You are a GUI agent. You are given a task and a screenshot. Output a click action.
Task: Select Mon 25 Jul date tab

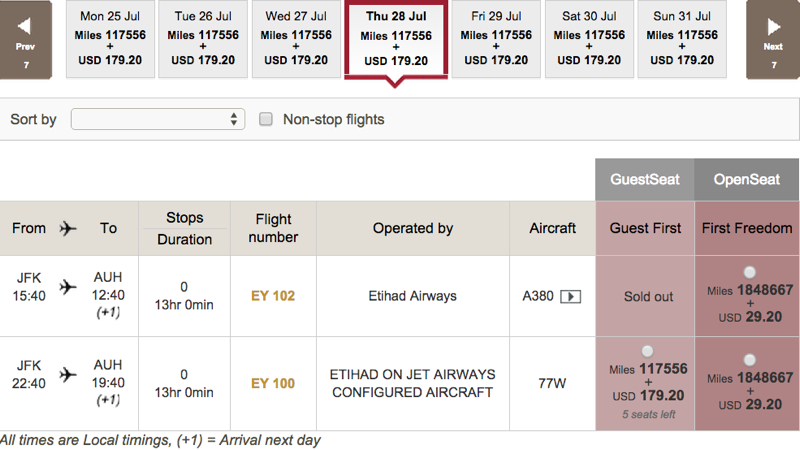click(x=110, y=39)
